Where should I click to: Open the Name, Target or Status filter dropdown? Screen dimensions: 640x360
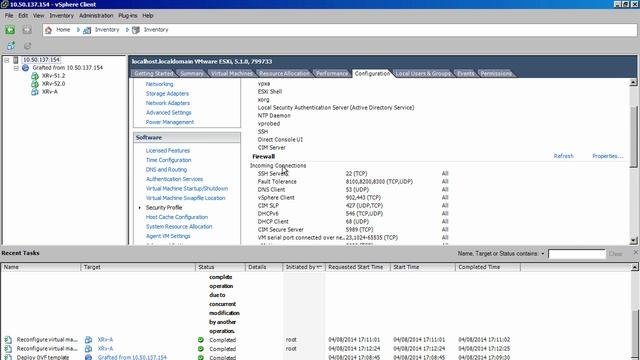[x=543, y=254]
